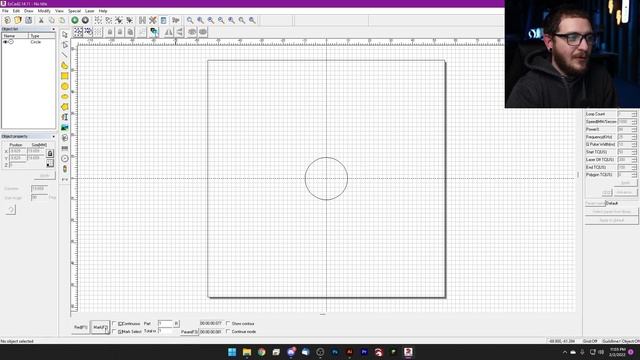Click the X position input field
Screen dimensions: 640x360
(x=18, y=151)
